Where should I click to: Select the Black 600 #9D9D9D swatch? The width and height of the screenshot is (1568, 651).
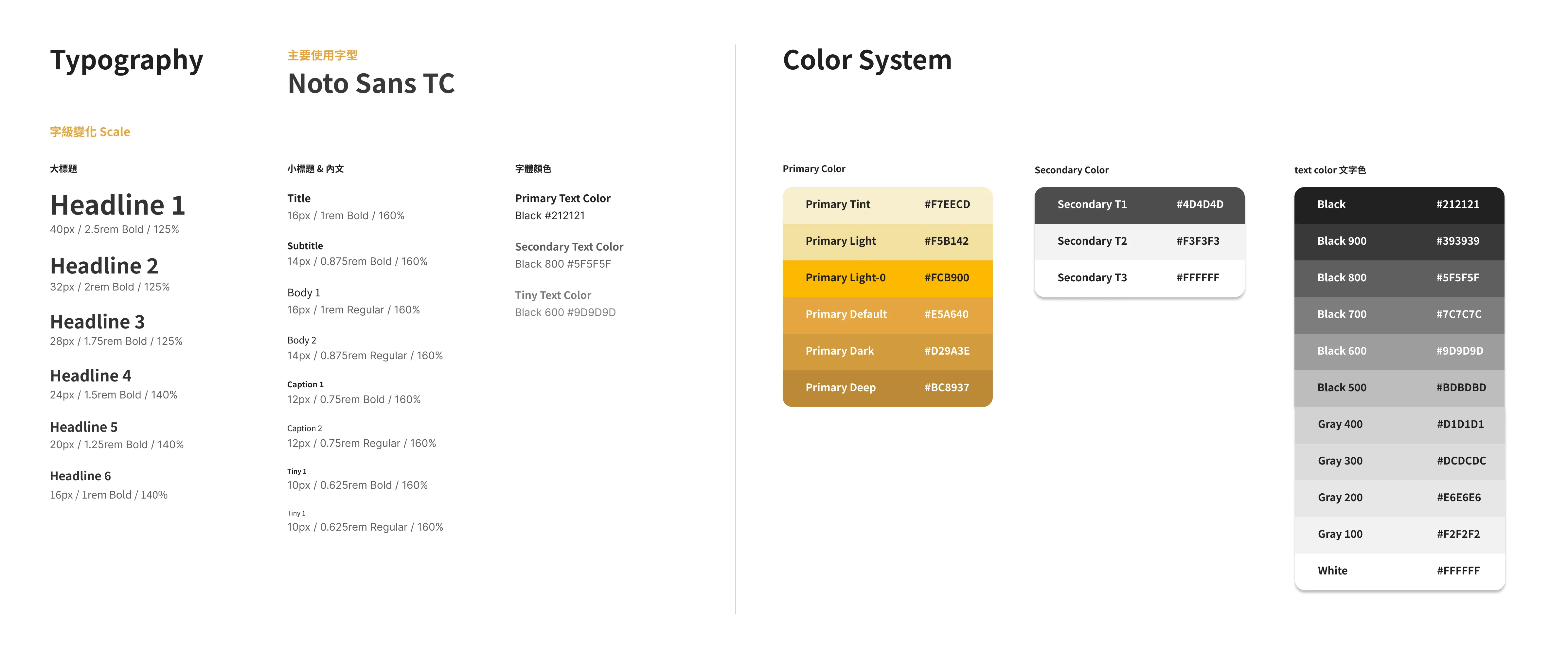coord(1399,351)
